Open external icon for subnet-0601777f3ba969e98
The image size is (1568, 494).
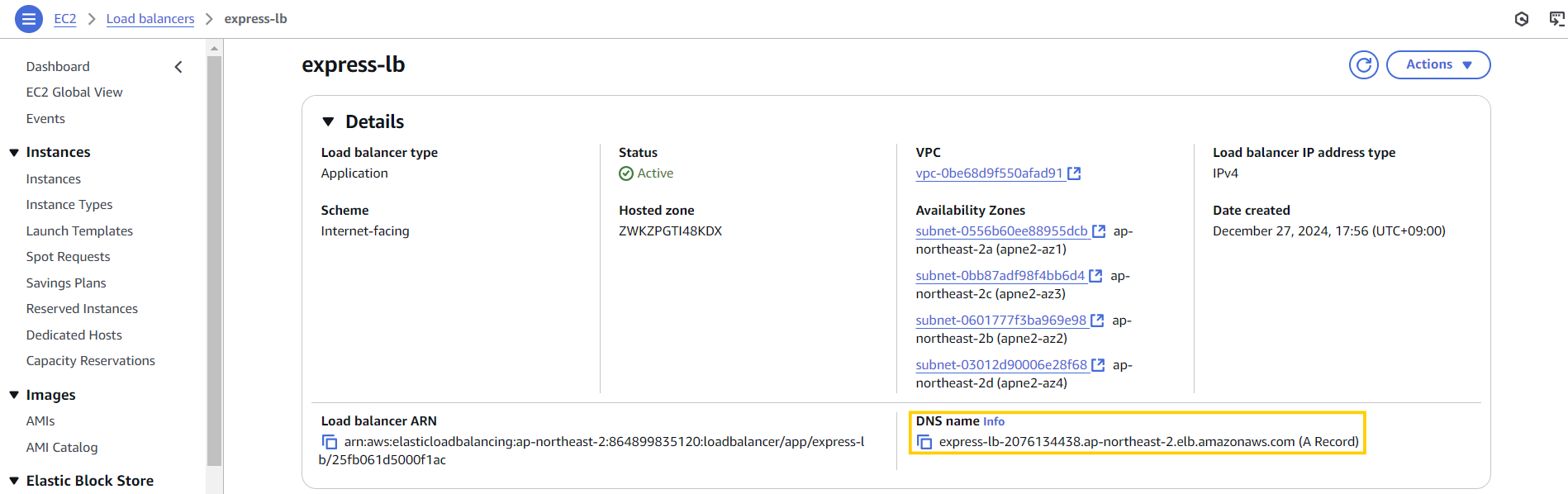1097,321
